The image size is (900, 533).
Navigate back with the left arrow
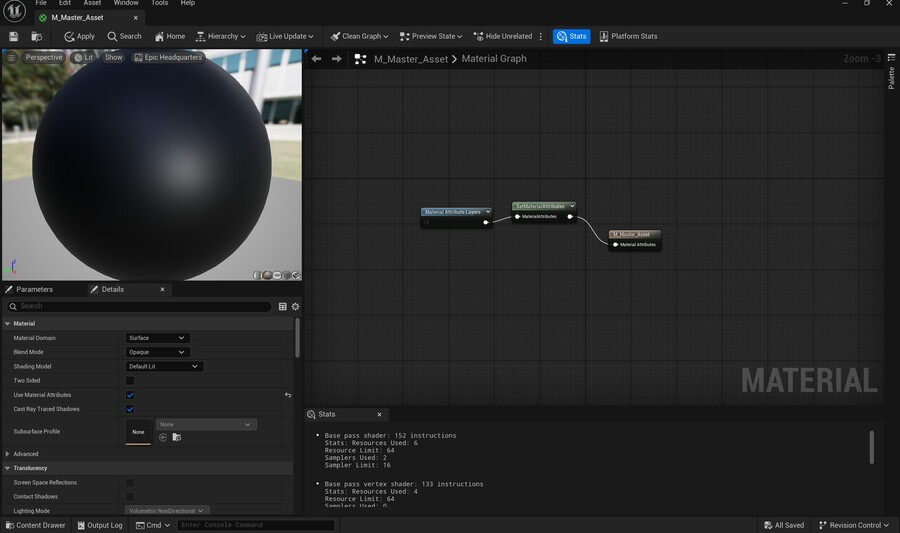point(317,59)
